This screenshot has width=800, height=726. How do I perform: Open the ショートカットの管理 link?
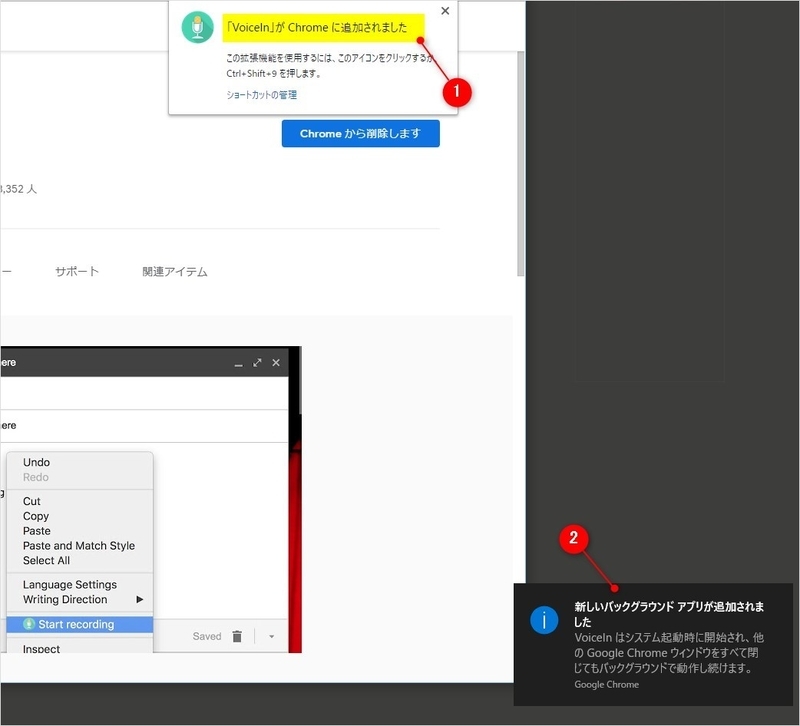[x=261, y=94]
